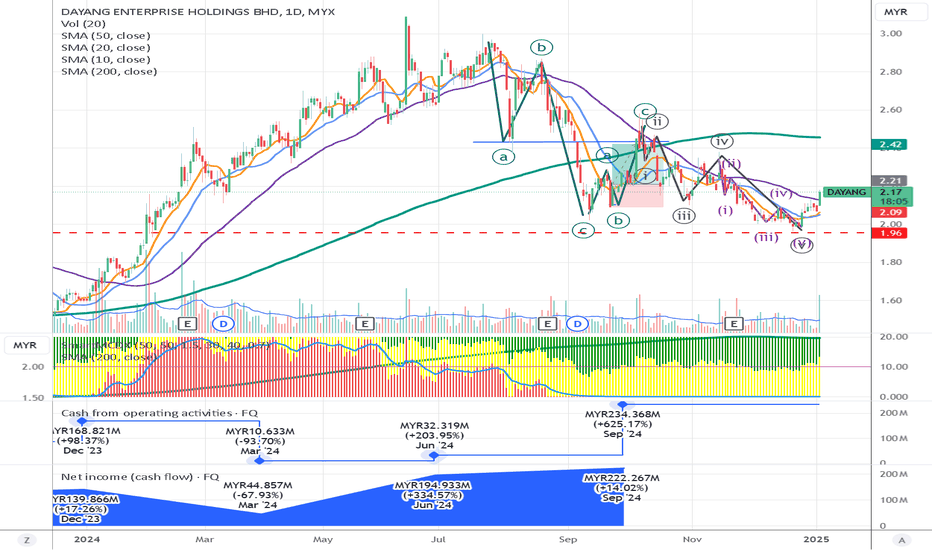Click the dividend D marker in mid-March 2024

[223, 323]
